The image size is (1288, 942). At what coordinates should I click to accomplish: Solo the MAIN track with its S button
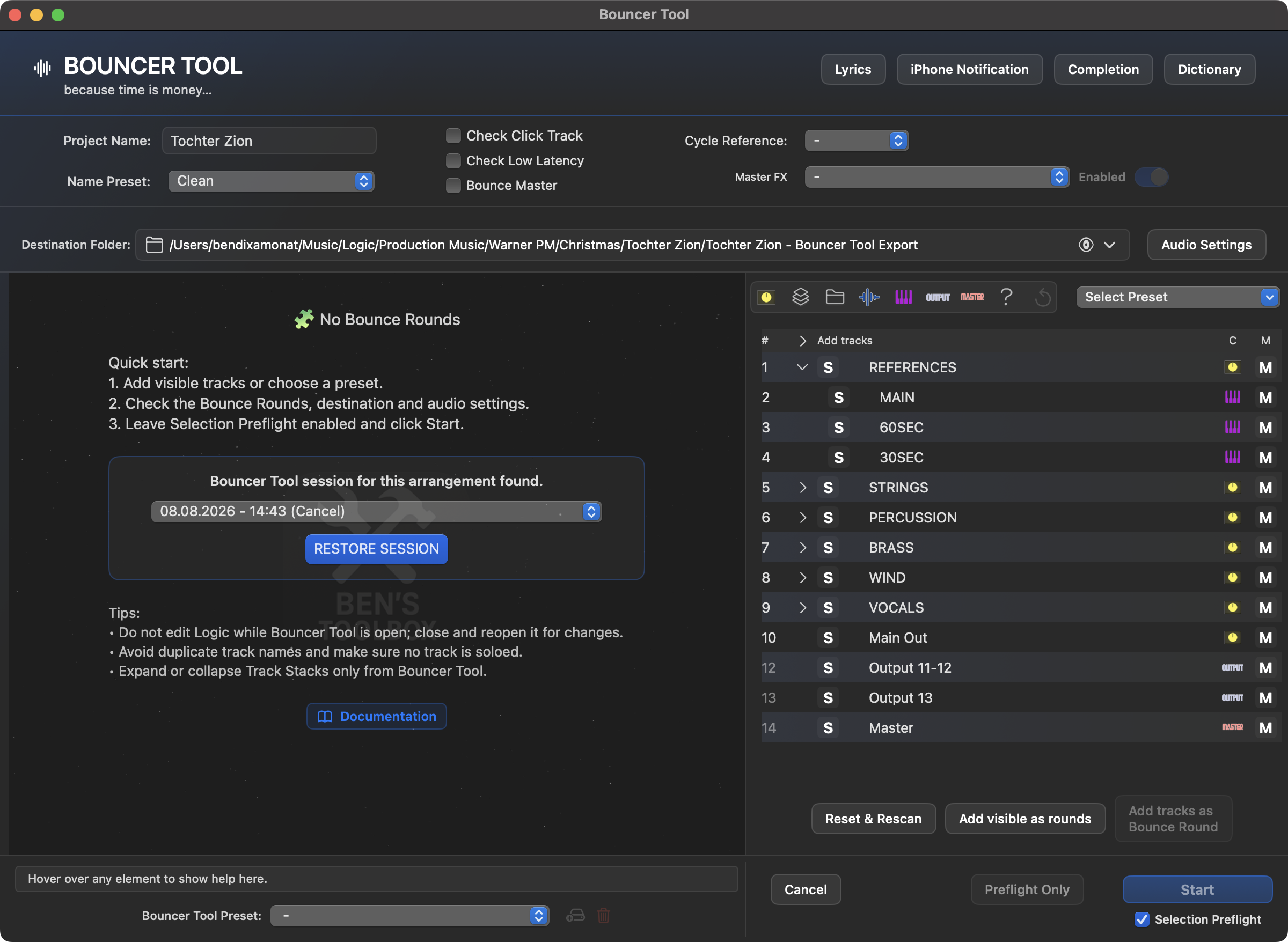838,398
